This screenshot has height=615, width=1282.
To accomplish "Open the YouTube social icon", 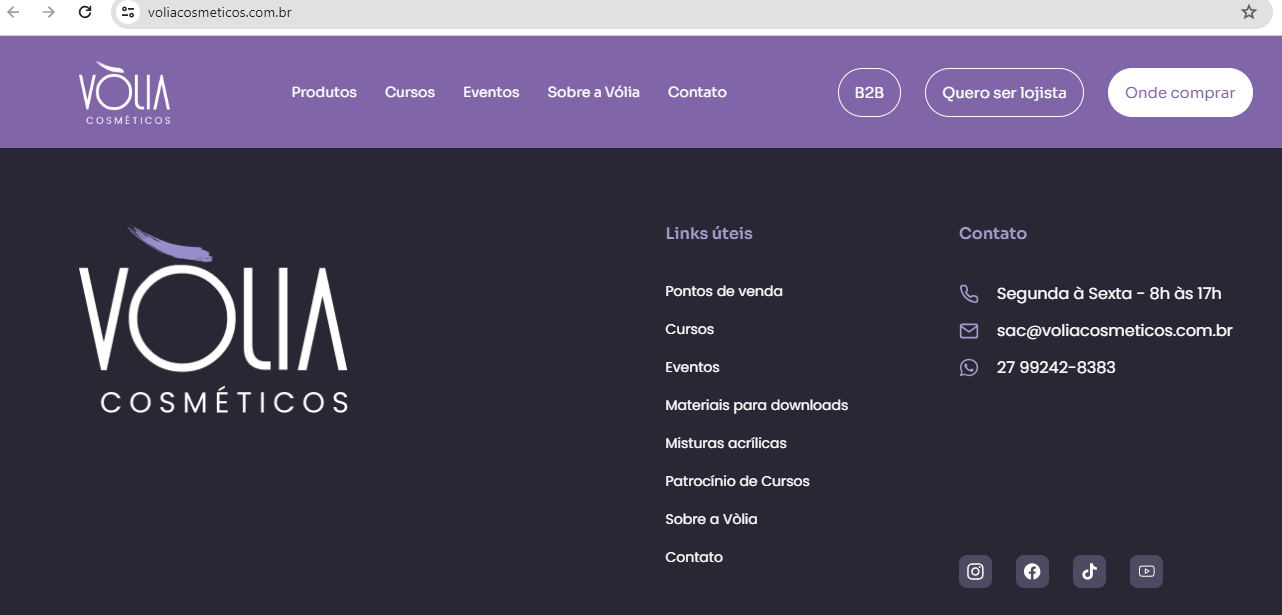I will point(1146,572).
